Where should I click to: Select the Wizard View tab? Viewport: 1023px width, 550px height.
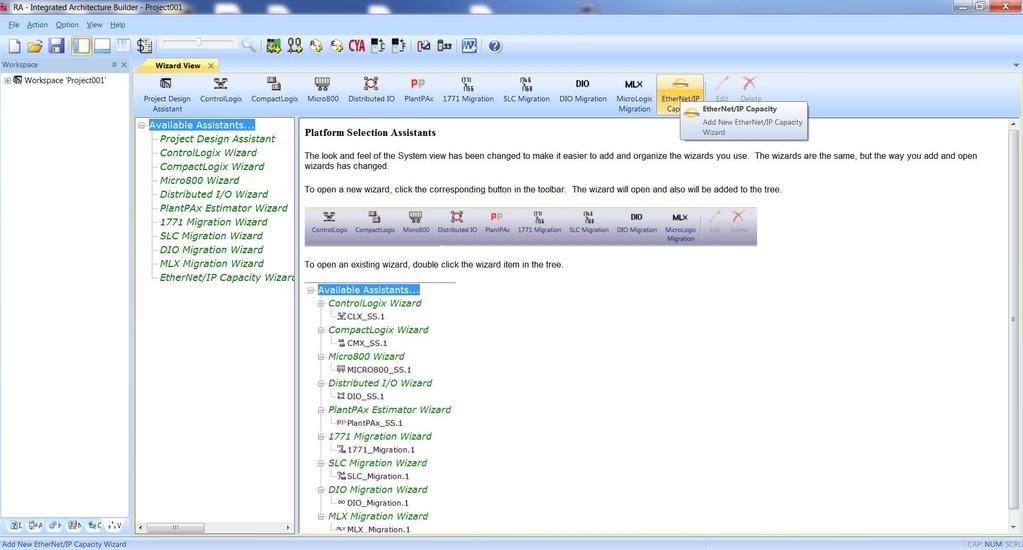[177, 65]
